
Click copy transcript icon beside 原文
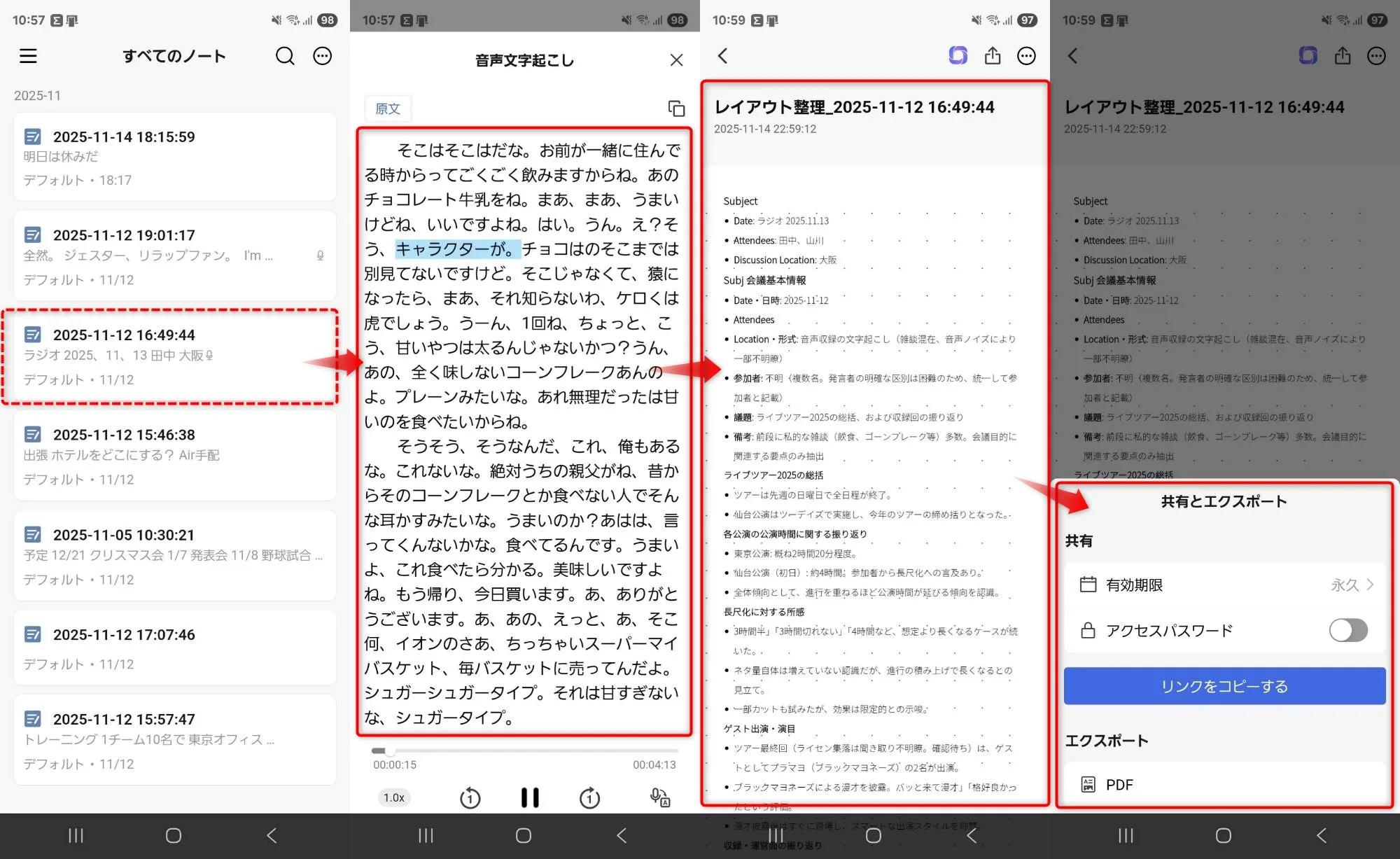click(x=676, y=109)
